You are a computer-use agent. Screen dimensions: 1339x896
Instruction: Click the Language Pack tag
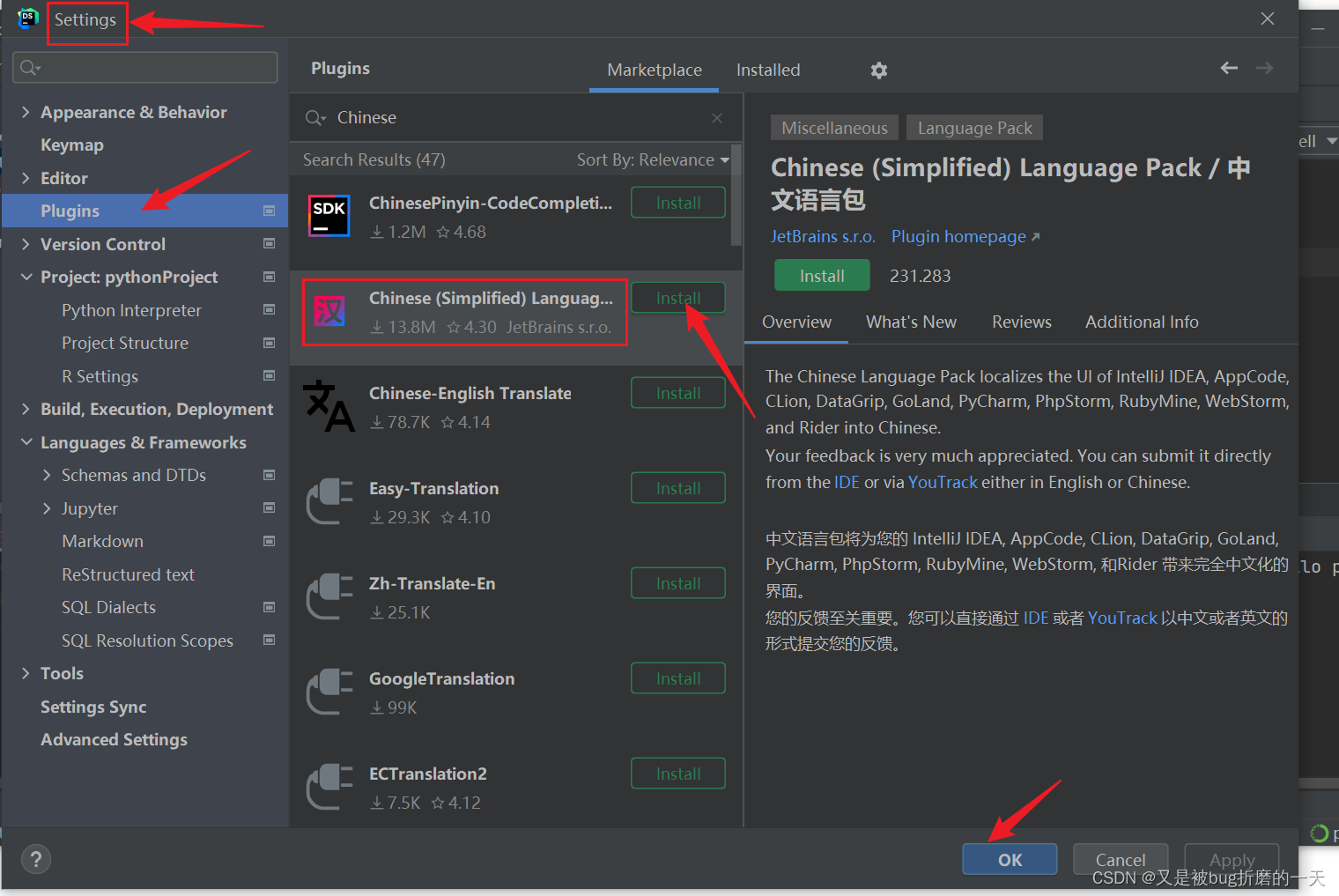(975, 128)
